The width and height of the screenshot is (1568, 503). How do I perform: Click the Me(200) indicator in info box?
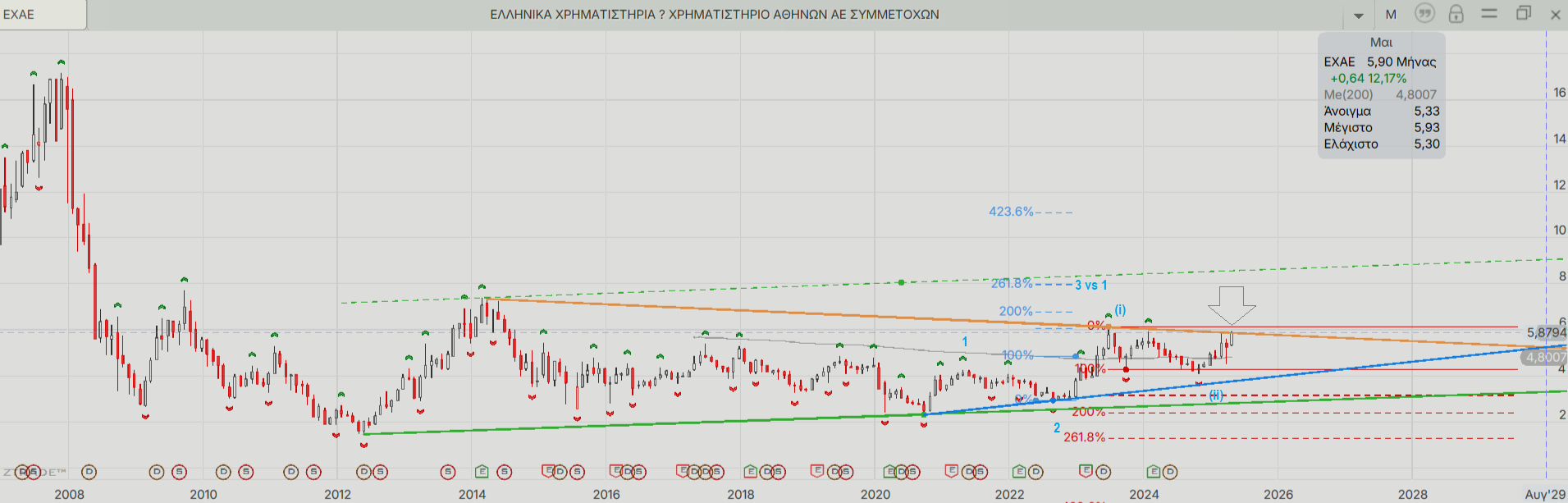(x=1348, y=94)
